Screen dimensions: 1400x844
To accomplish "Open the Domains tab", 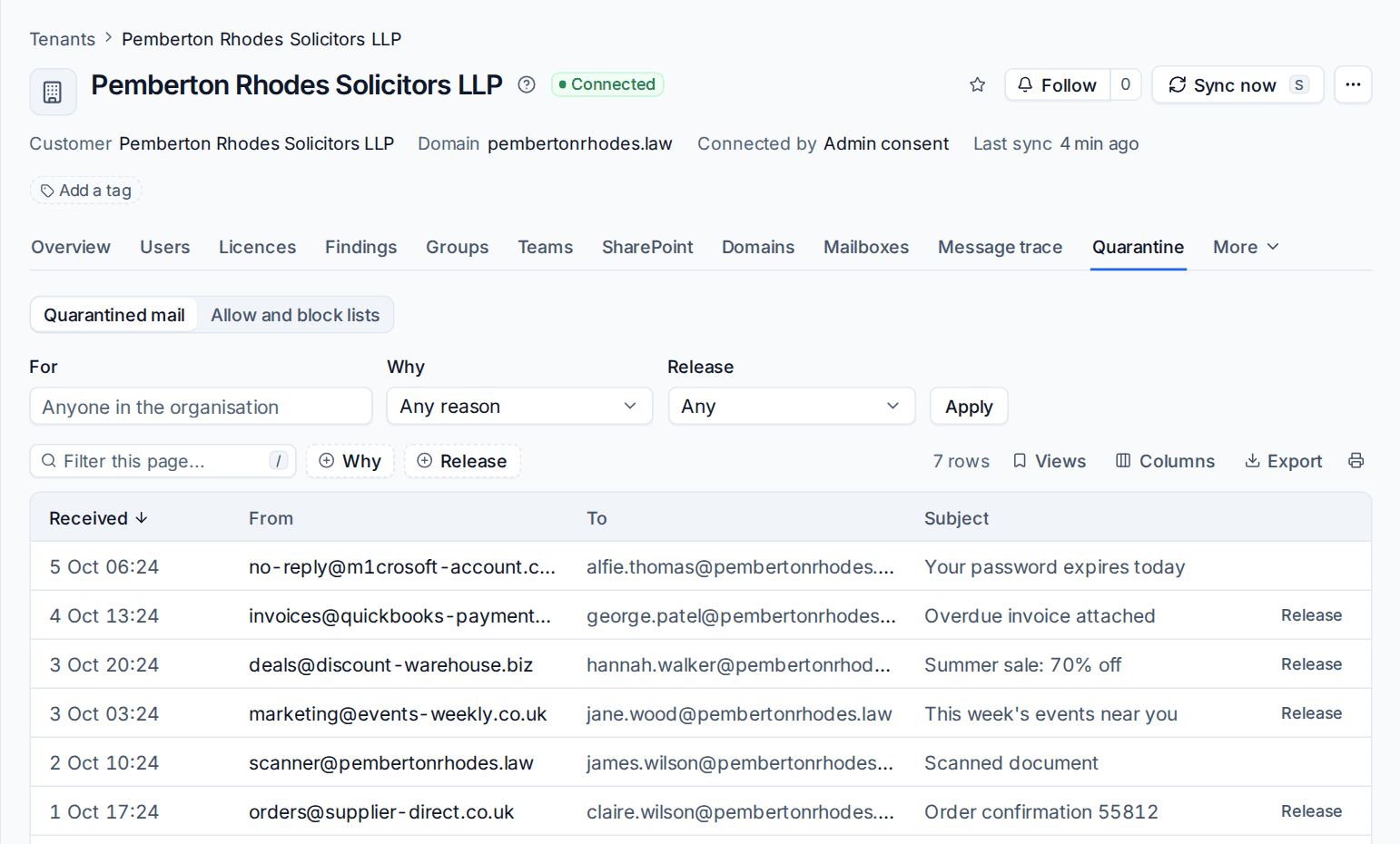I will point(758,247).
